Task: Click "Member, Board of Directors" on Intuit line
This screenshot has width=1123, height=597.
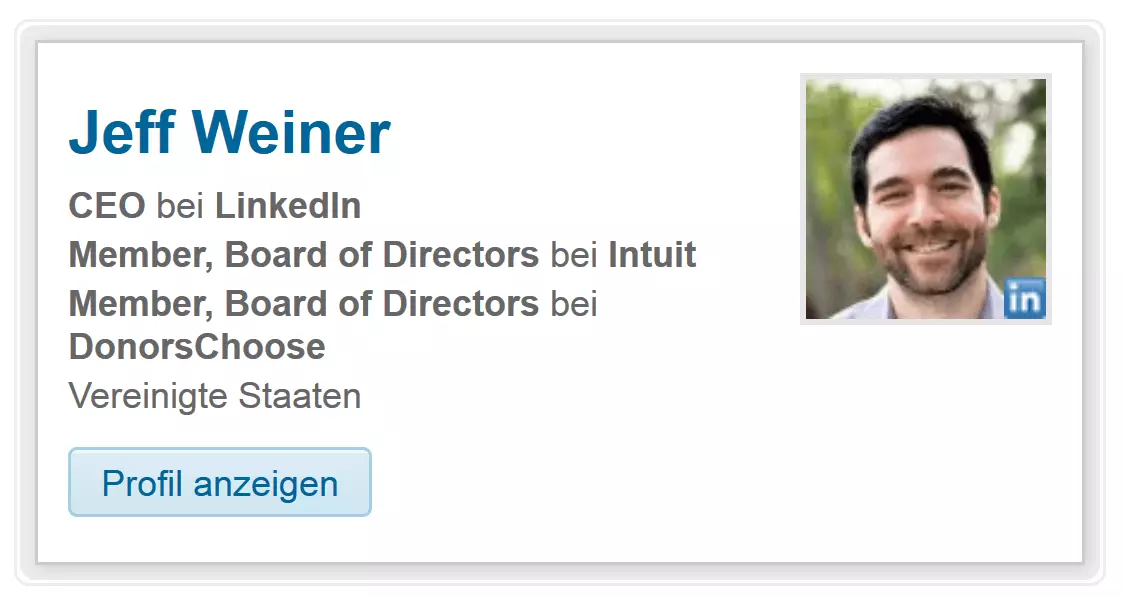Action: point(303,254)
